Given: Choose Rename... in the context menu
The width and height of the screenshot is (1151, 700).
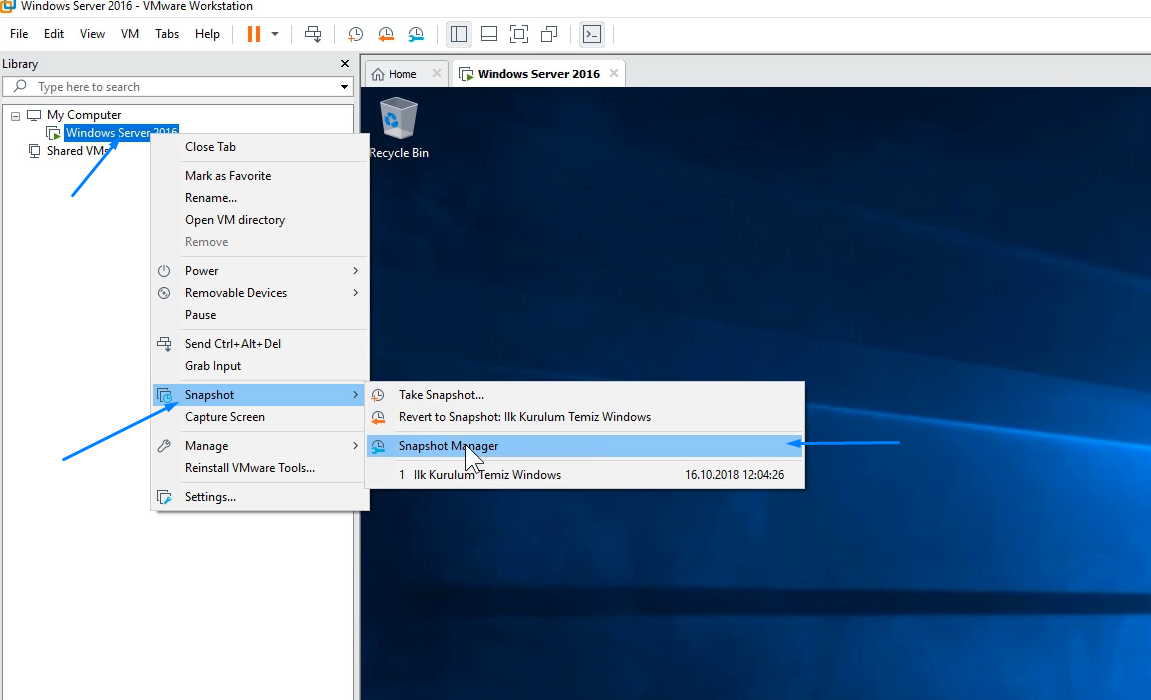Looking at the screenshot, I should click(x=260, y=198).
